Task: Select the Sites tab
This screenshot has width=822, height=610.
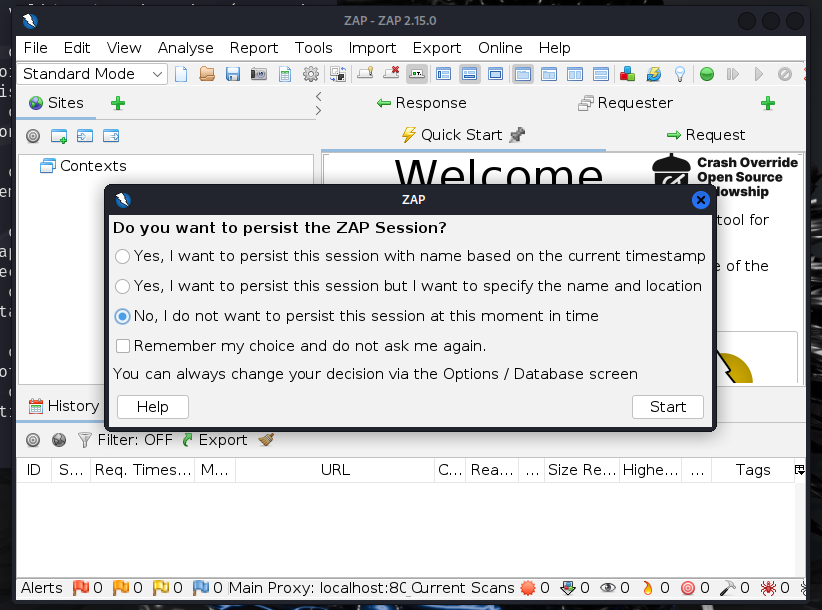Action: coord(56,103)
